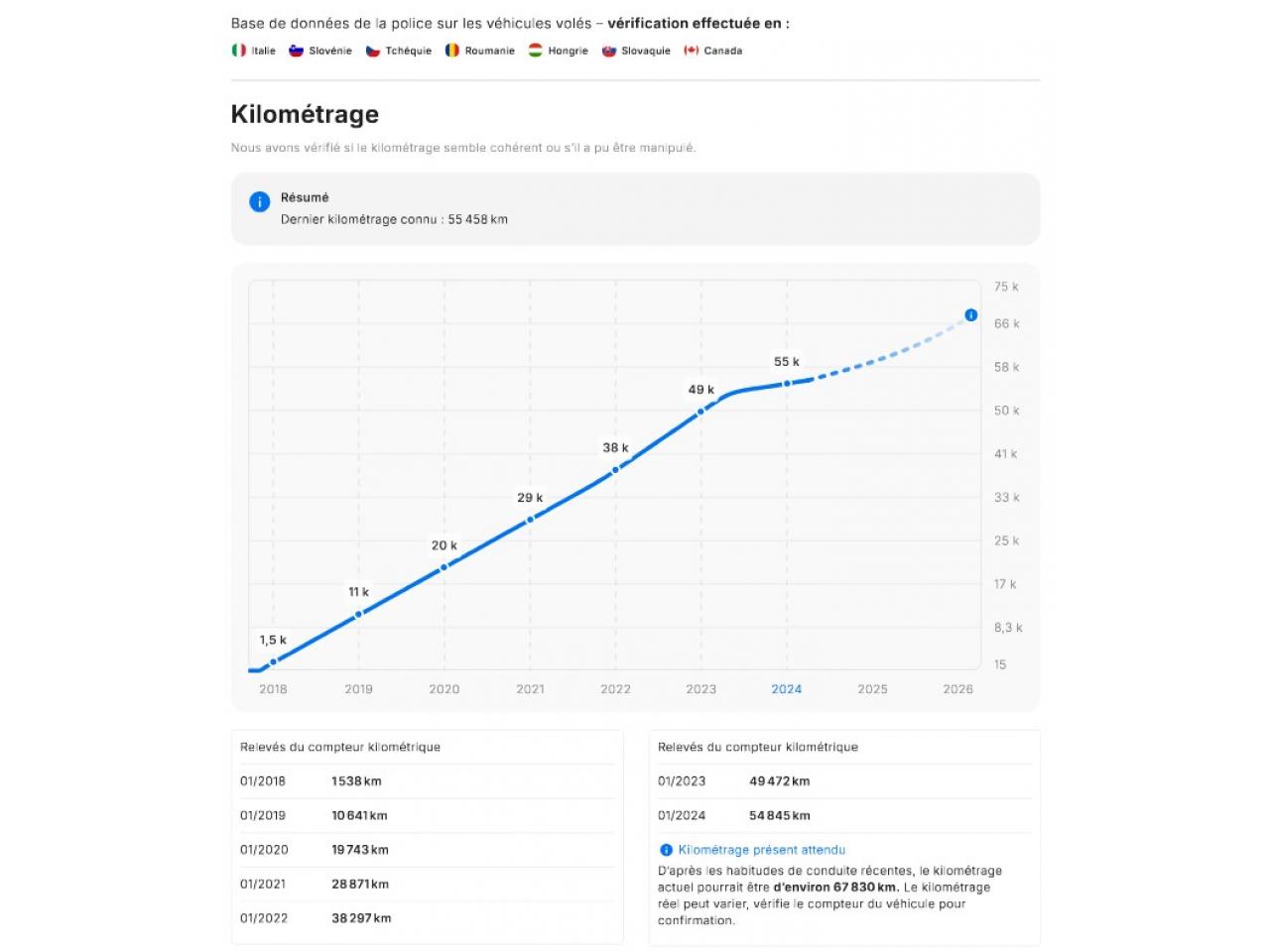Click the Hongrie flag icon
This screenshot has width=1270, height=952.
[x=535, y=51]
